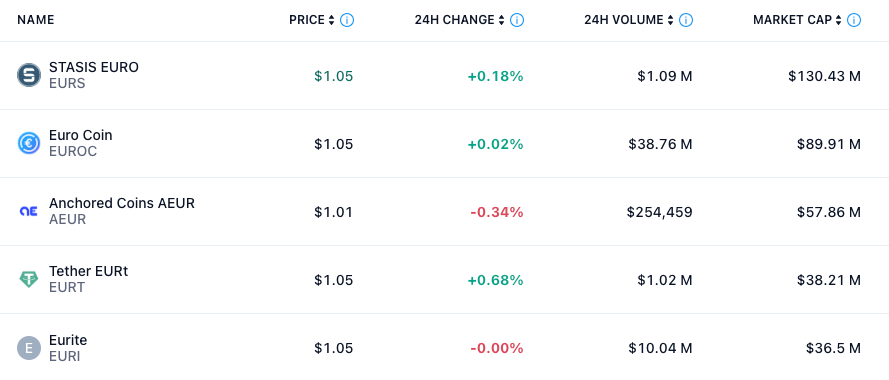Show the Market Cap info tooltip icon

[854, 20]
